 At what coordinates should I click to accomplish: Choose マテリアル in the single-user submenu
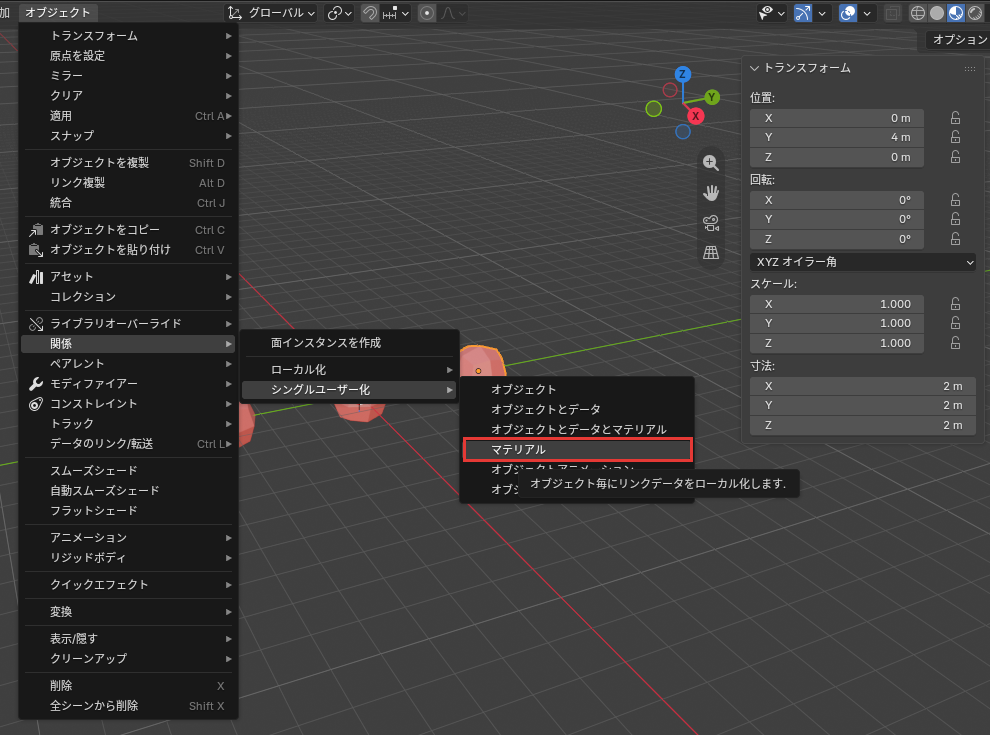tap(578, 450)
